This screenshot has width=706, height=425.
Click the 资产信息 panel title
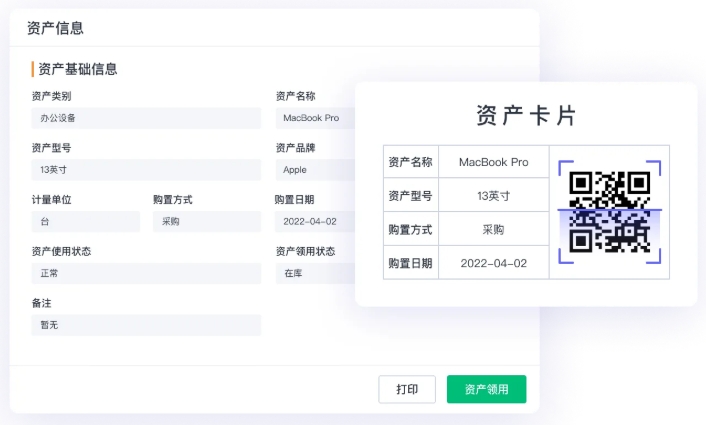pyautogui.click(x=55, y=28)
